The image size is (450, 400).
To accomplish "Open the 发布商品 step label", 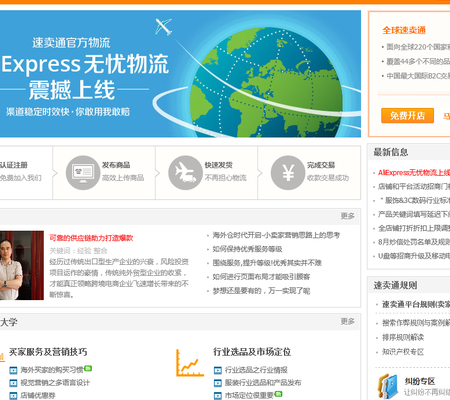I will click(x=116, y=165).
